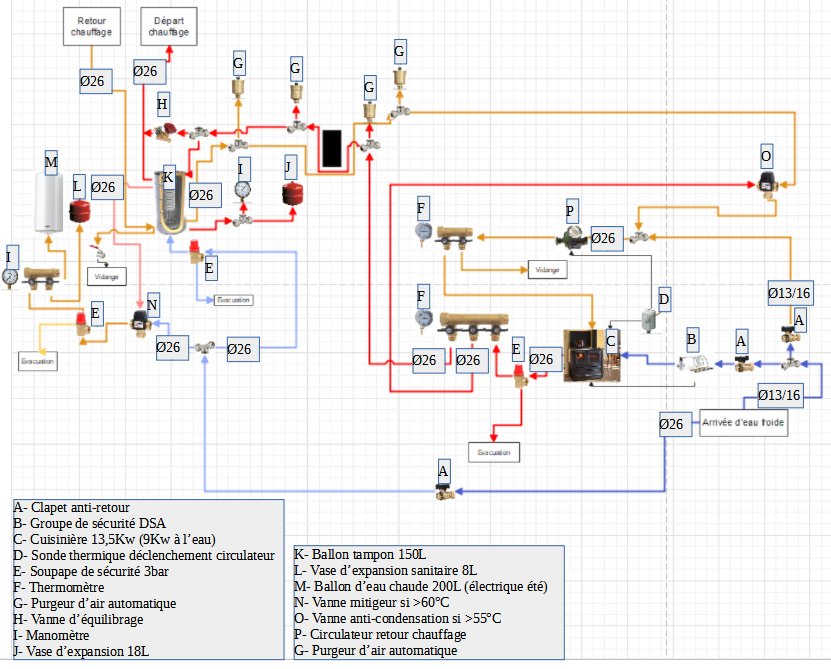This screenshot has width=831, height=669.
Task: Click the "Départ chauffage" box
Action: pos(168,26)
